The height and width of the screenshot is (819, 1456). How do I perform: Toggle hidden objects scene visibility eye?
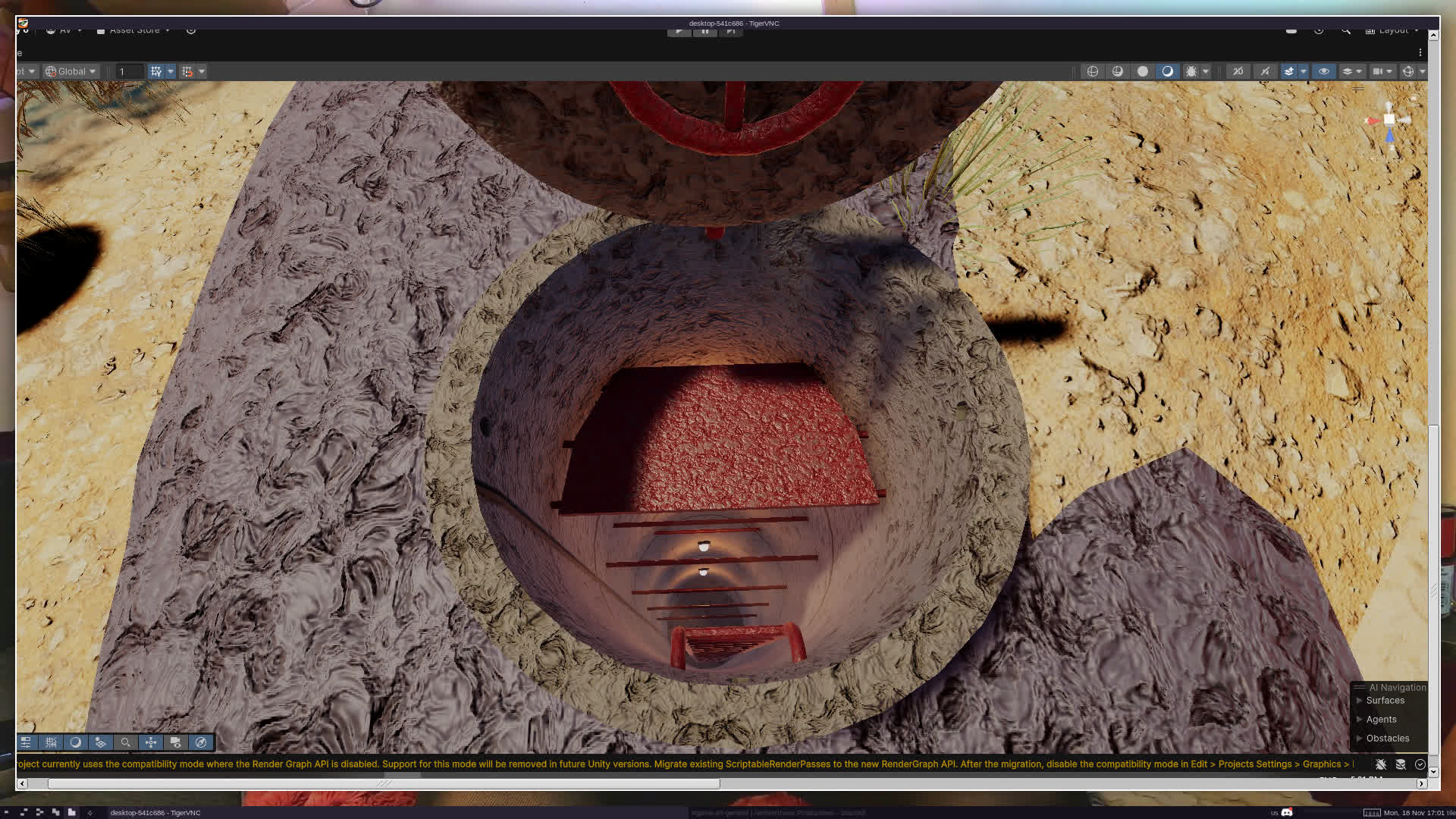1324,71
